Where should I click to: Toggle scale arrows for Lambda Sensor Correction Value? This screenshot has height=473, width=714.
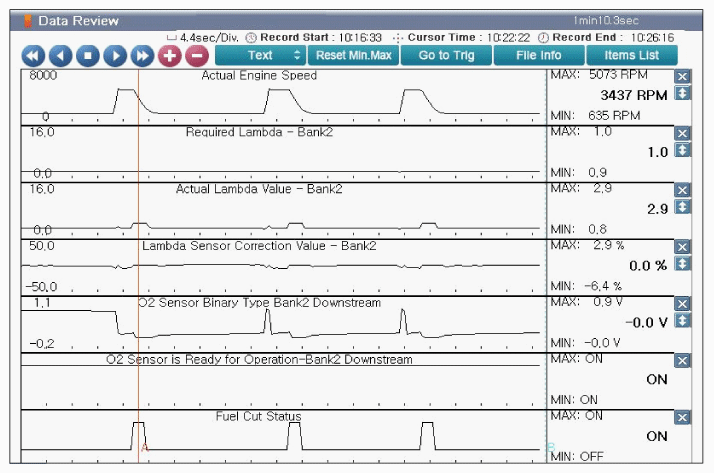tap(682, 264)
